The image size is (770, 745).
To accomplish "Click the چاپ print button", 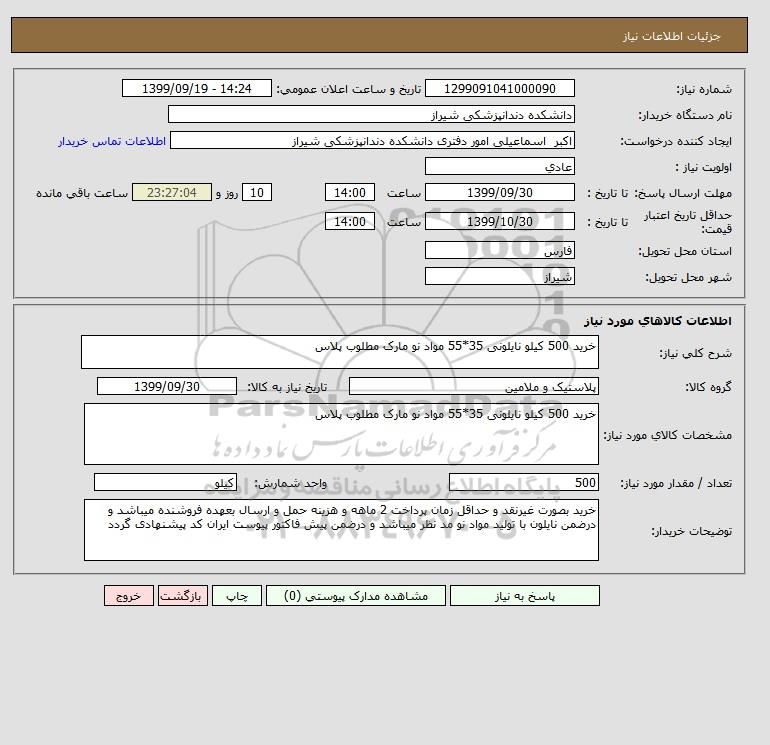I will pos(237,596).
